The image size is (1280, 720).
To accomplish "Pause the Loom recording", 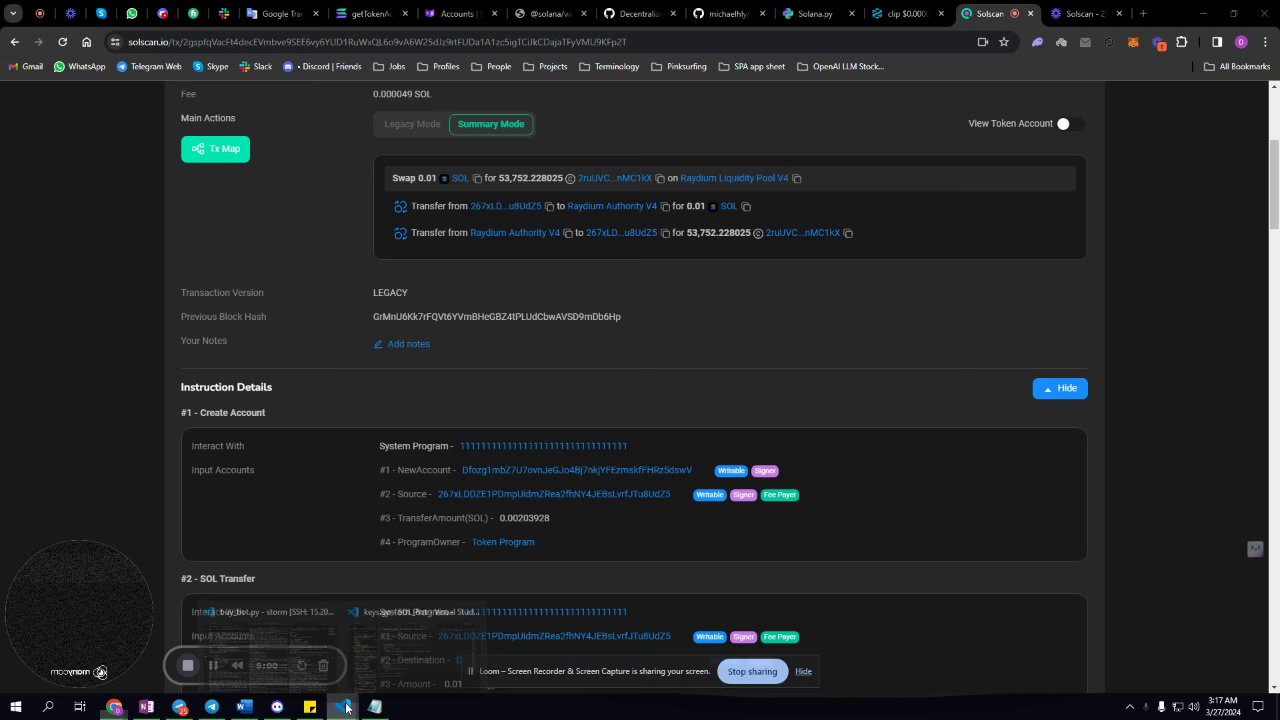I will click(x=213, y=665).
